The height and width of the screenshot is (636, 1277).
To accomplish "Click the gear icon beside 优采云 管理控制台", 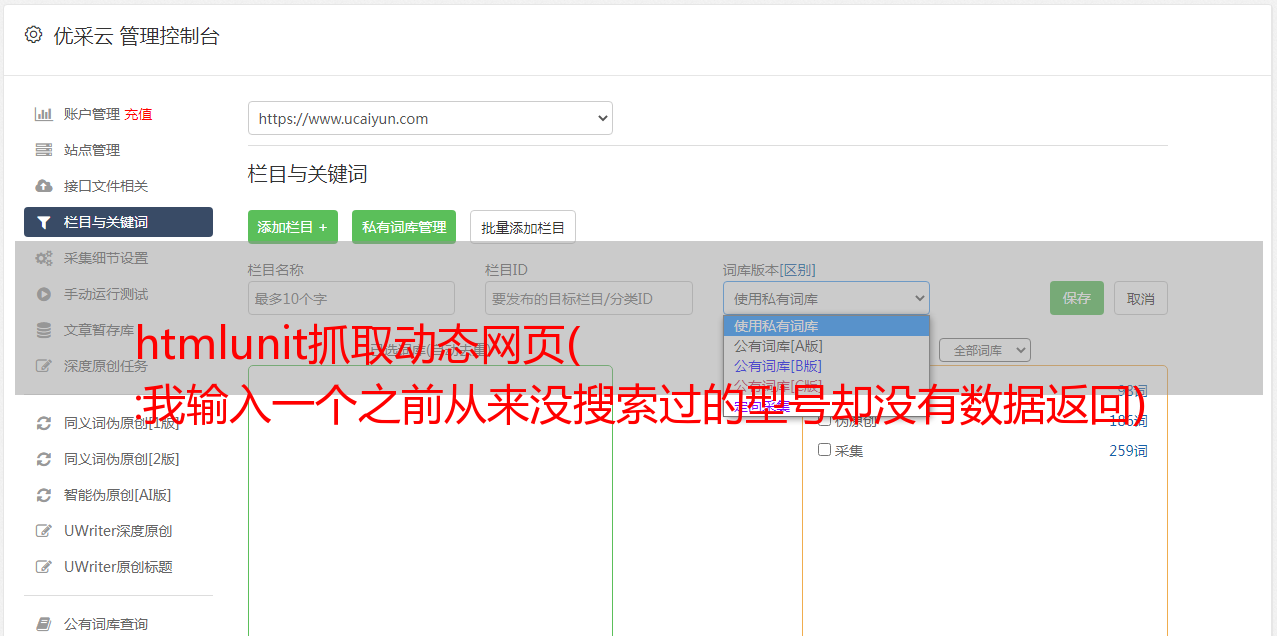I will pos(33,35).
